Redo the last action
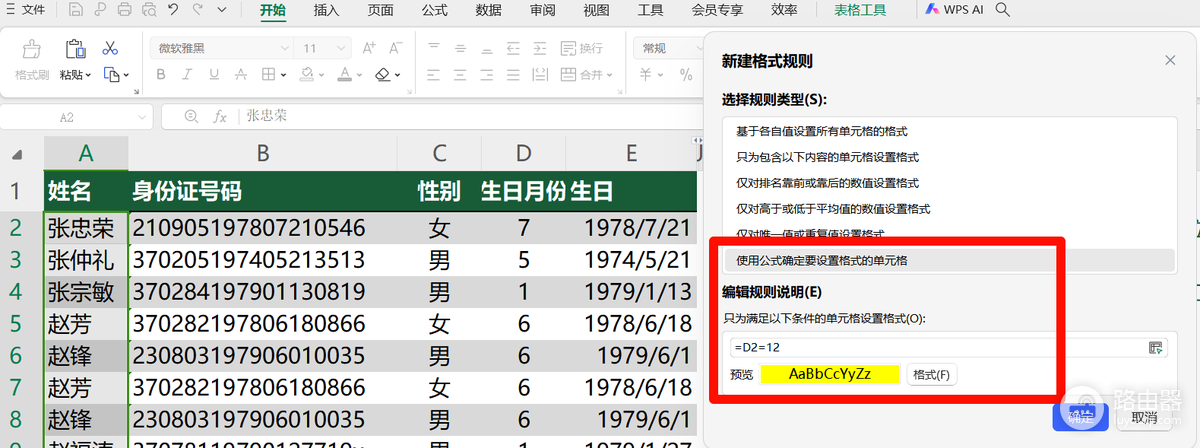 (196, 11)
